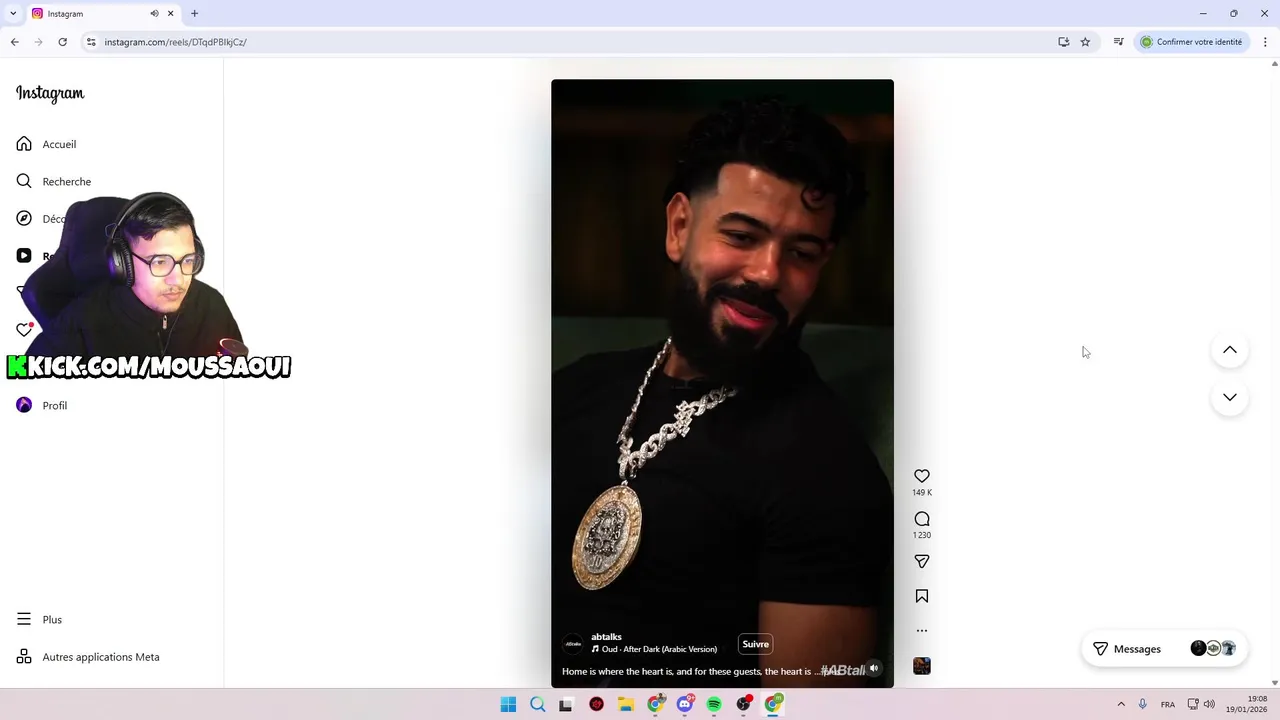Image resolution: width=1280 pixels, height=720 pixels.
Task: Open the message avatars beside Messages
Action: pyautogui.click(x=1213, y=649)
